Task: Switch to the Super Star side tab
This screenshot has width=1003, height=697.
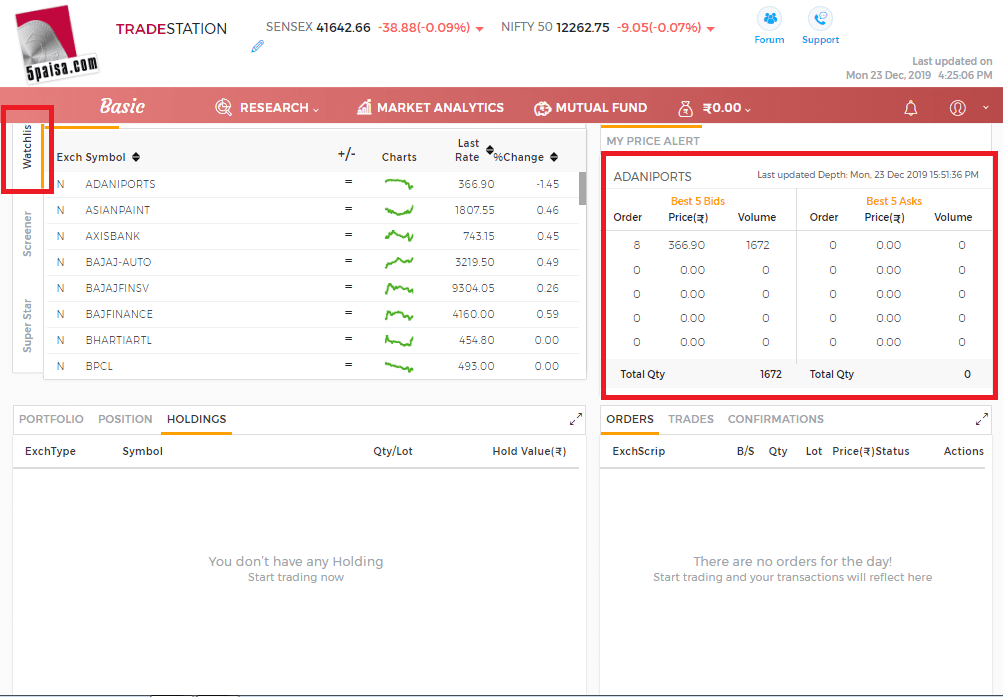Action: click(27, 325)
